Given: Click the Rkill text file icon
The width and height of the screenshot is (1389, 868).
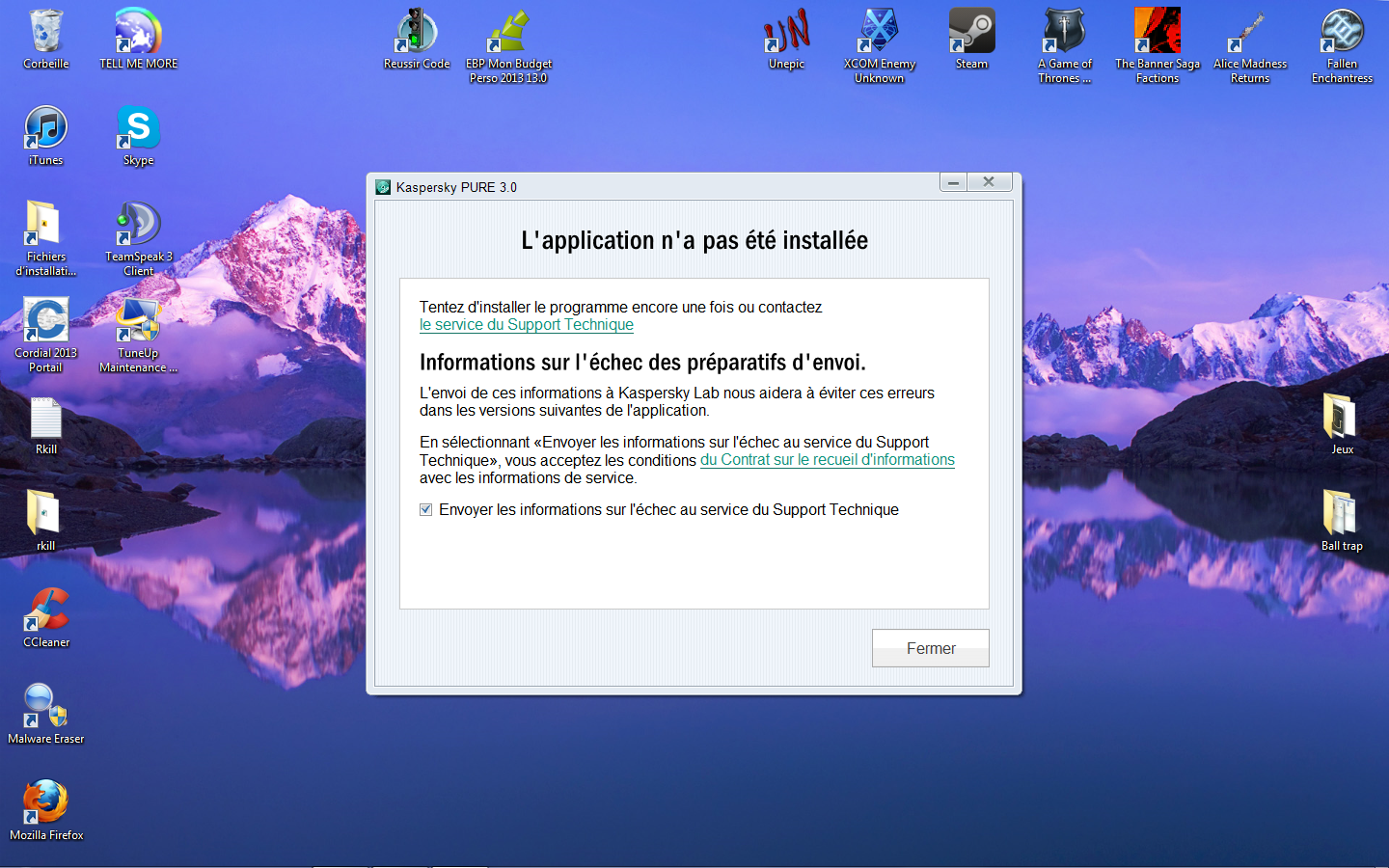Looking at the screenshot, I should (46, 424).
